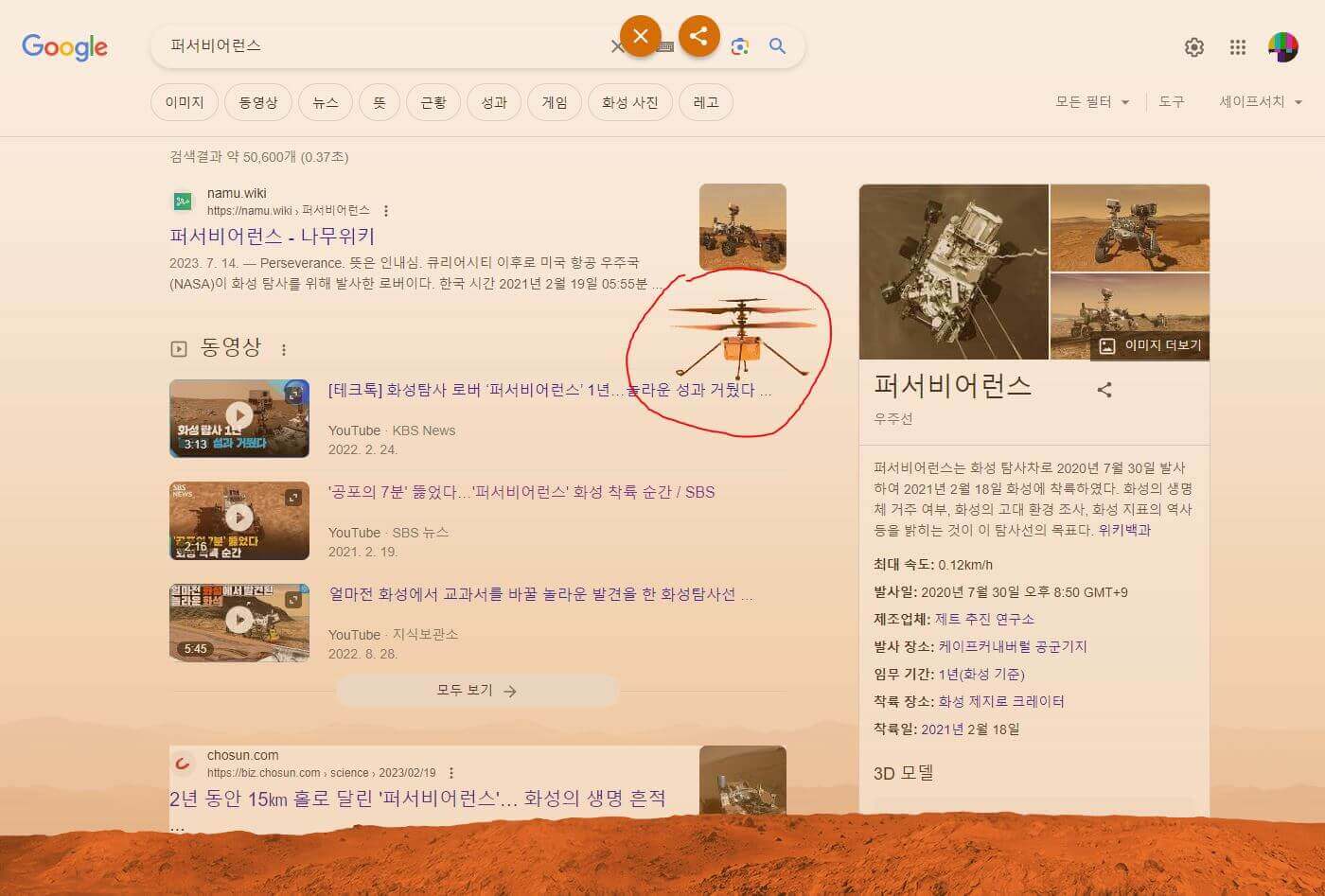The image size is (1325, 896).
Task: Expand preview on KBS video thumbnail
Action: (x=294, y=395)
